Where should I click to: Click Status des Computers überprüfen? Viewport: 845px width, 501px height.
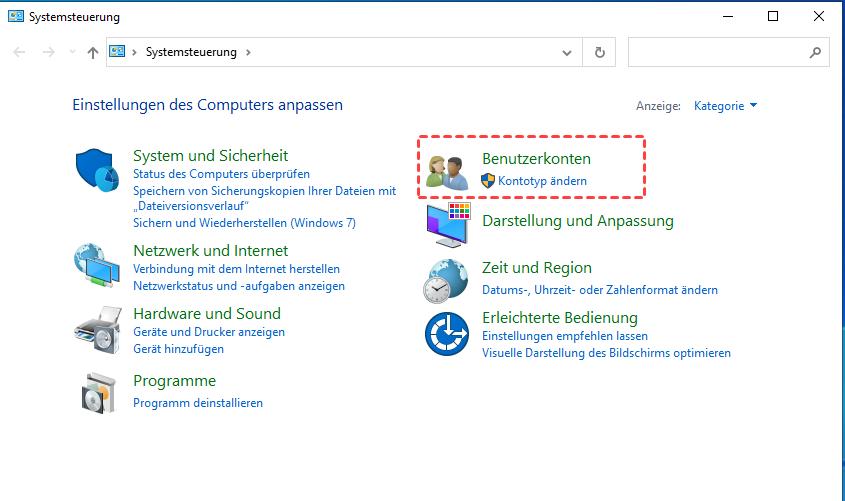click(221, 174)
